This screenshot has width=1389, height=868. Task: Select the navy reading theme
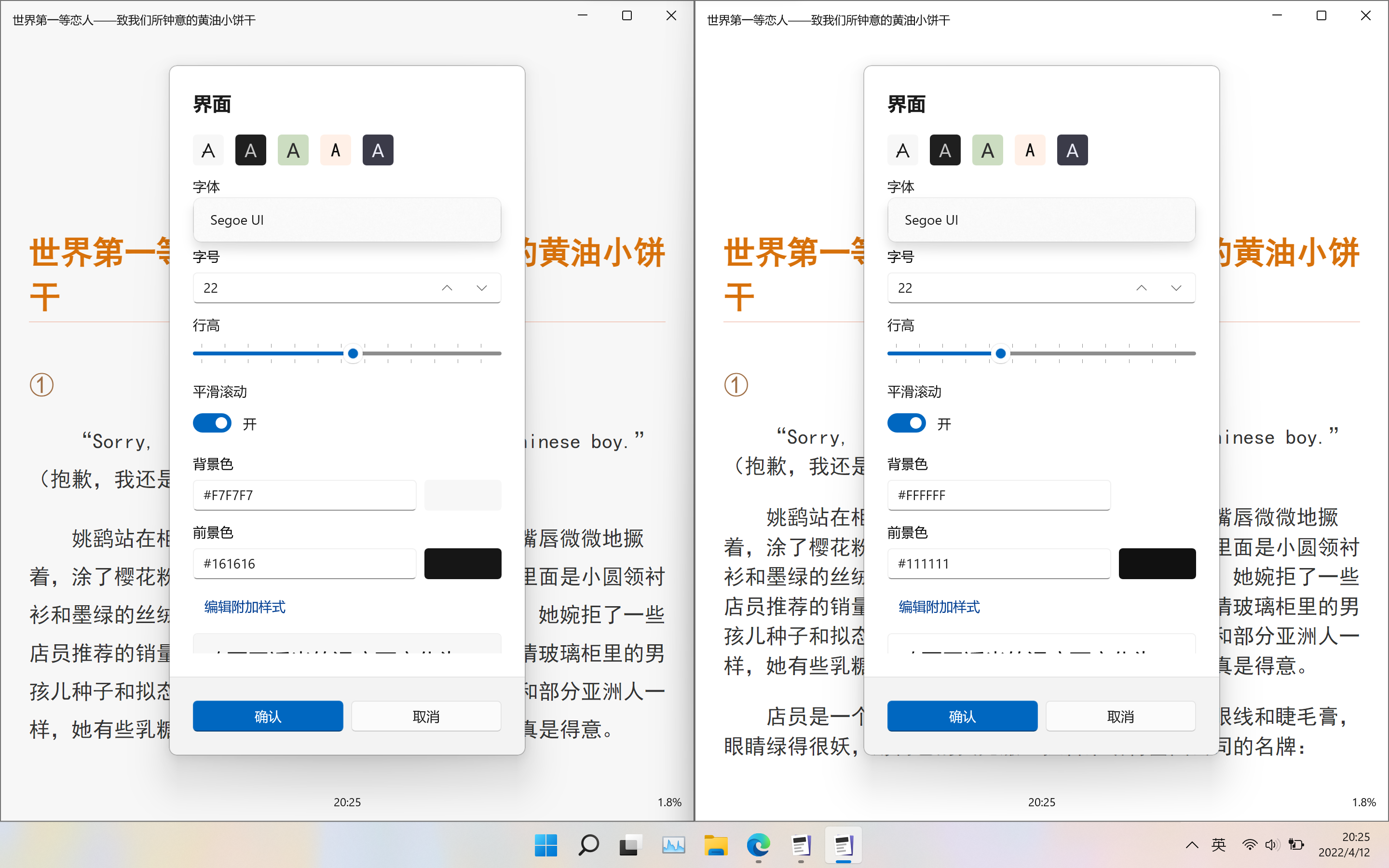click(x=378, y=150)
